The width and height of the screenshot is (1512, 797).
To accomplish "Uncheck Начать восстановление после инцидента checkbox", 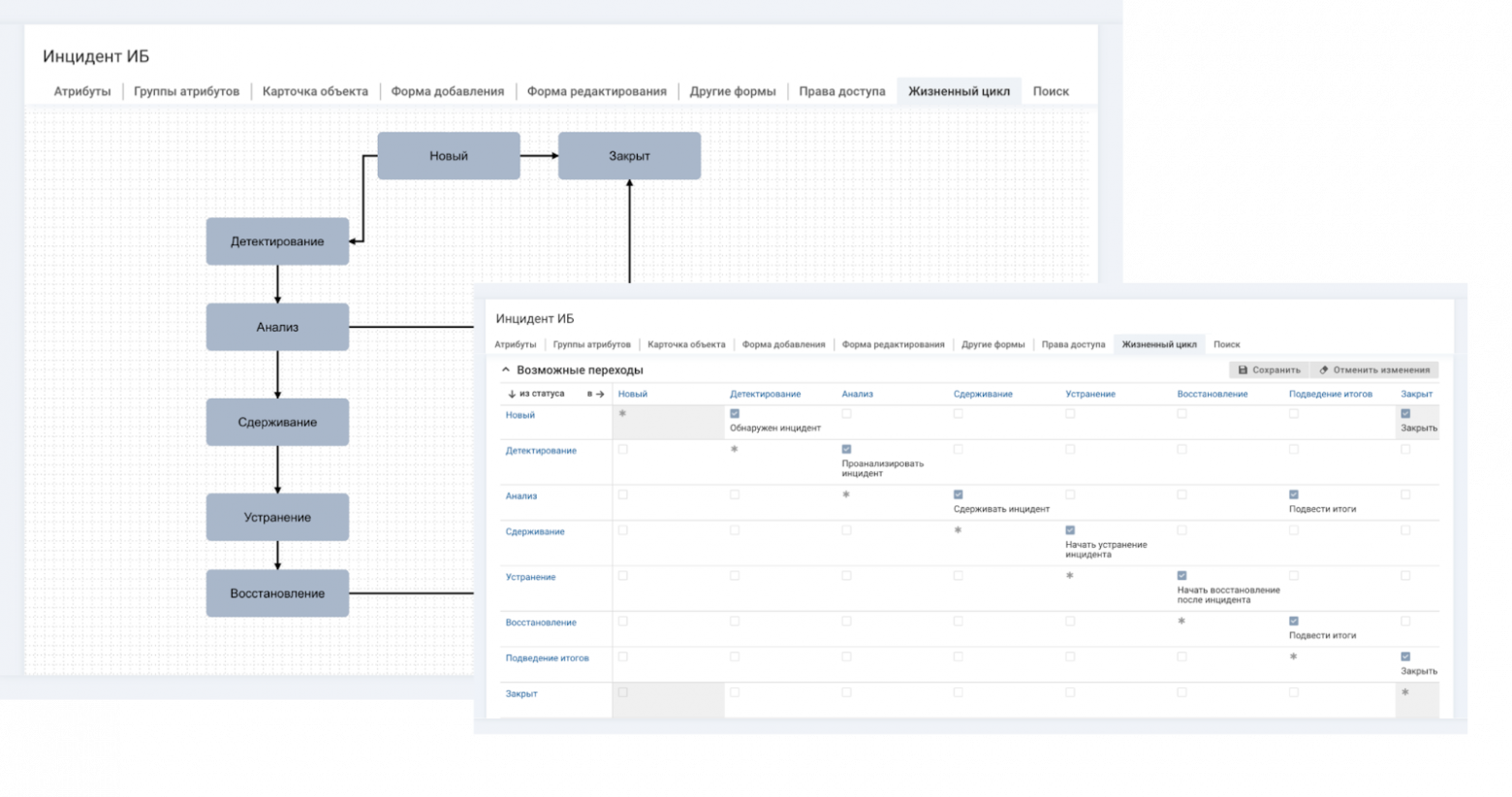I will pos(1181,576).
